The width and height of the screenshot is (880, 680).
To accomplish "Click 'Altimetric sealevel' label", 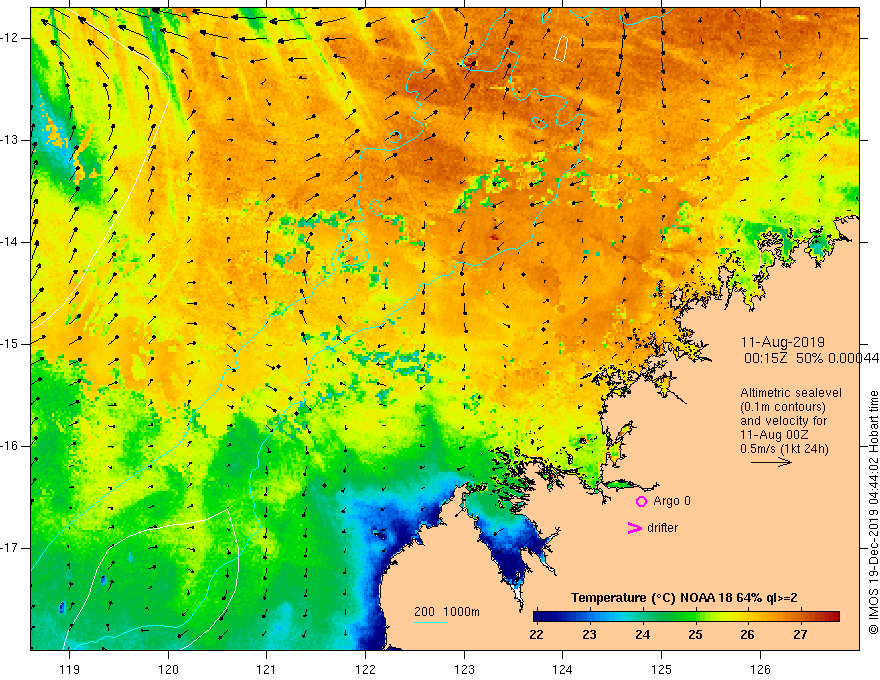I will coord(791,393).
